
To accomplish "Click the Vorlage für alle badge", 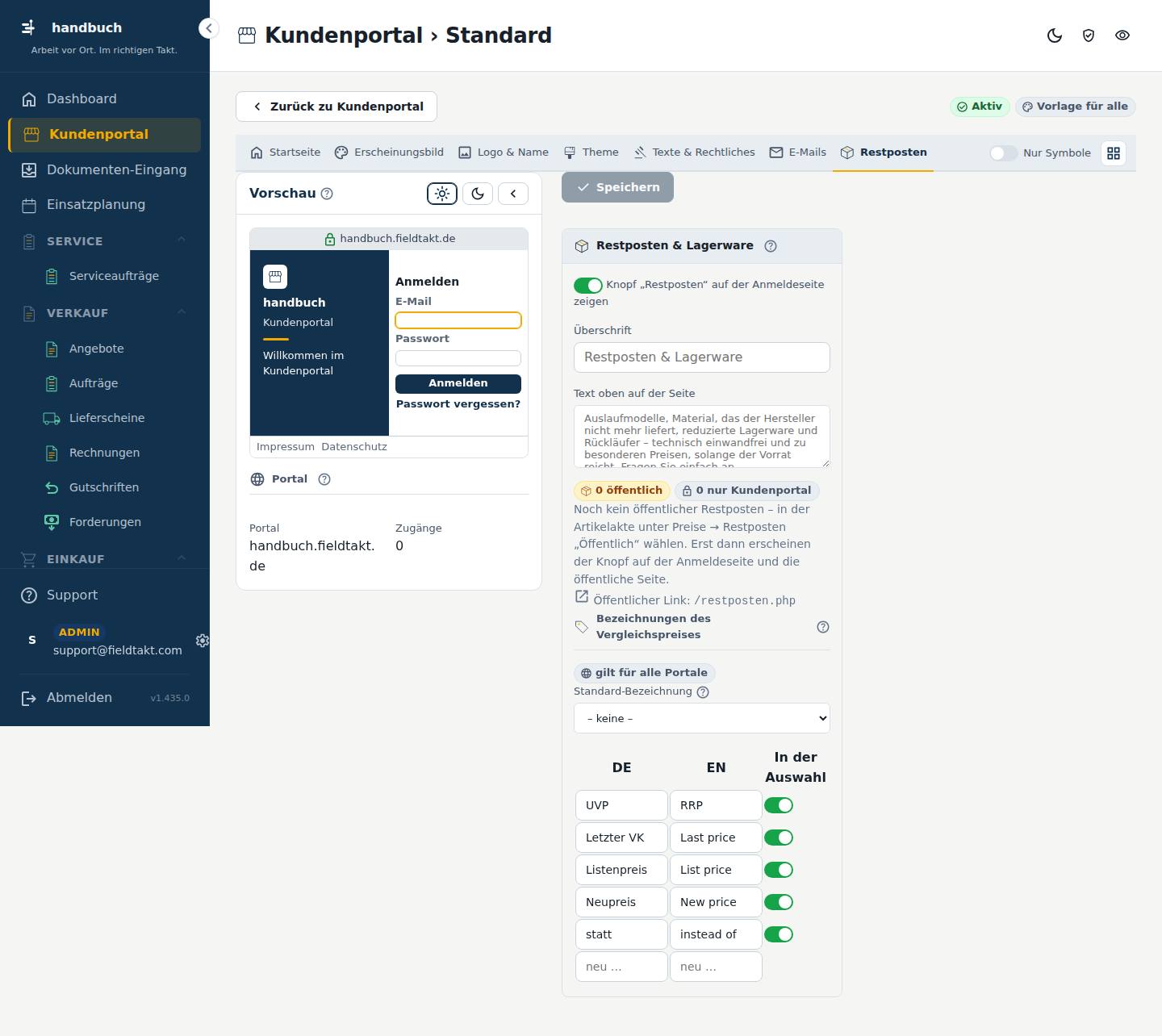I will 1075,107.
